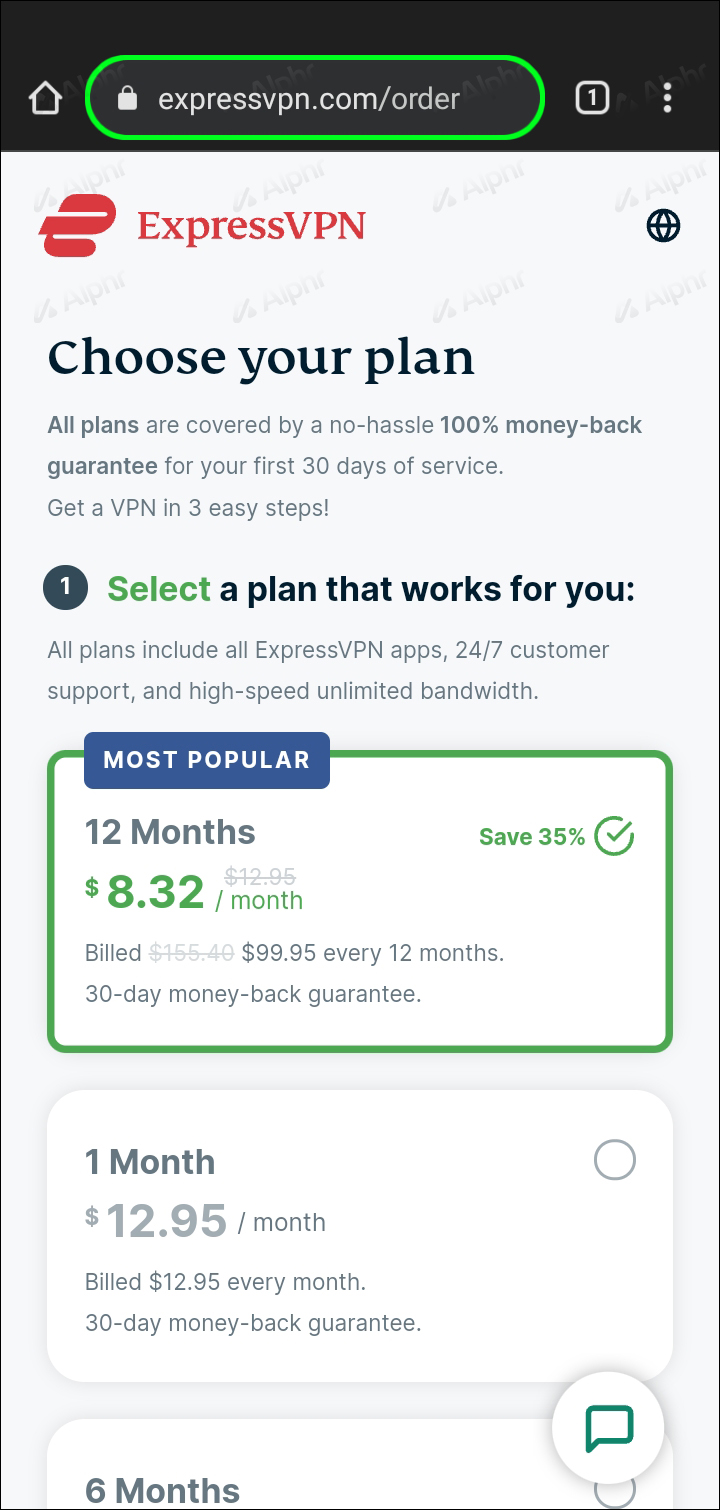
Task: Select the 6 Months plan radio button
Action: [x=614, y=1490]
